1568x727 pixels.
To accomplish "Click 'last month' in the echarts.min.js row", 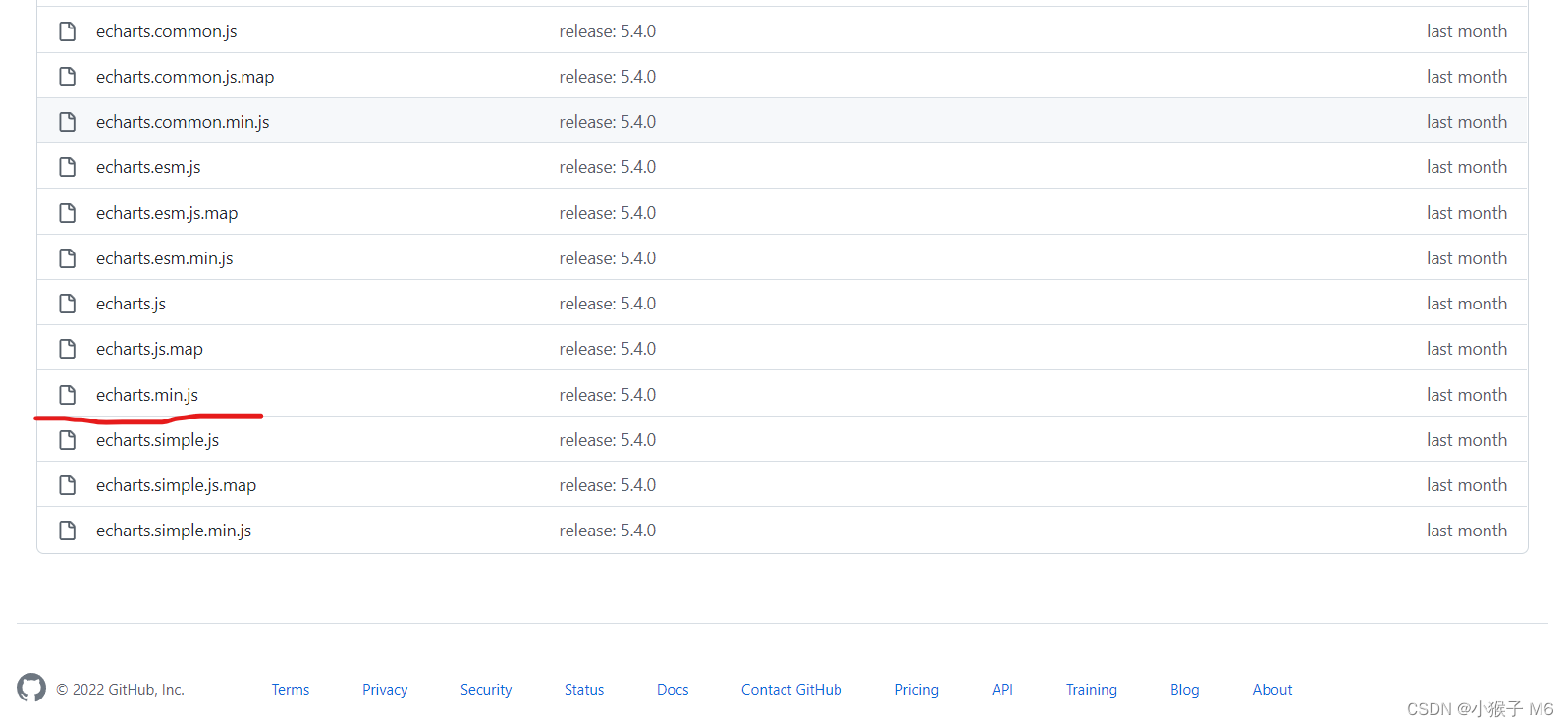I will click(x=1467, y=395).
